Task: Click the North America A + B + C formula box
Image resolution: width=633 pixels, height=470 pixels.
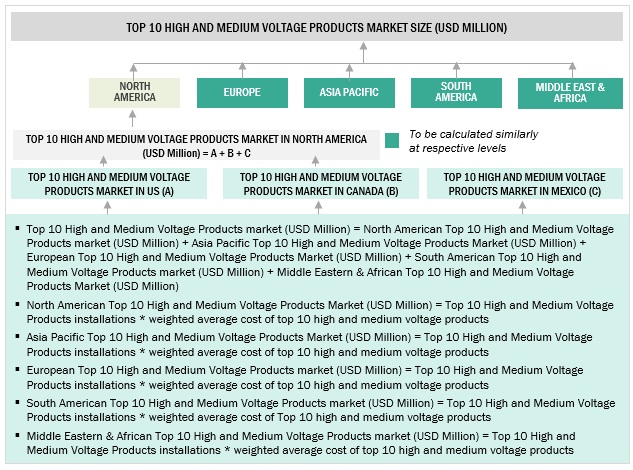Action: [x=196, y=145]
